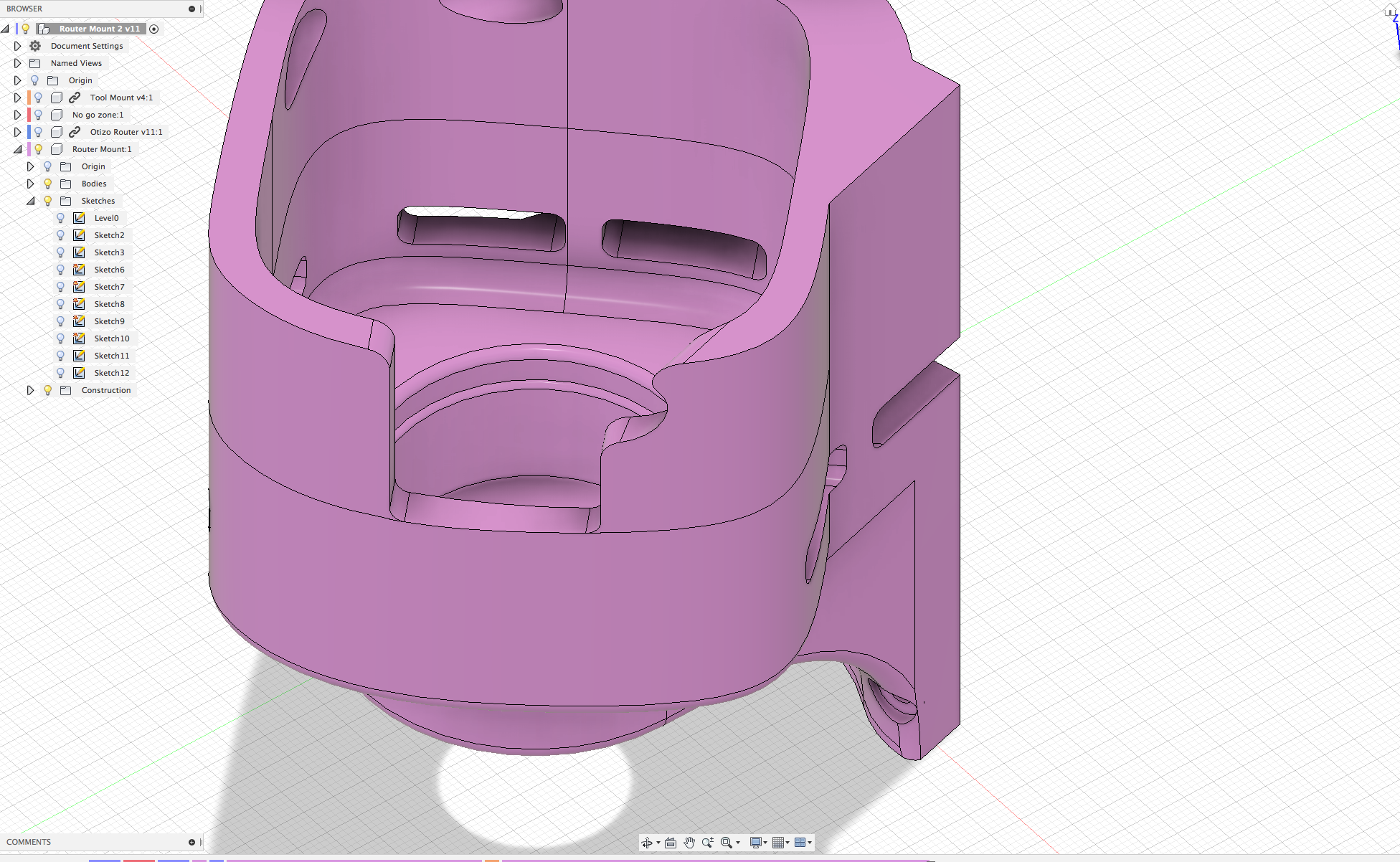Activate the Look At tool
Screen dimensions: 1400x862
pos(671,843)
